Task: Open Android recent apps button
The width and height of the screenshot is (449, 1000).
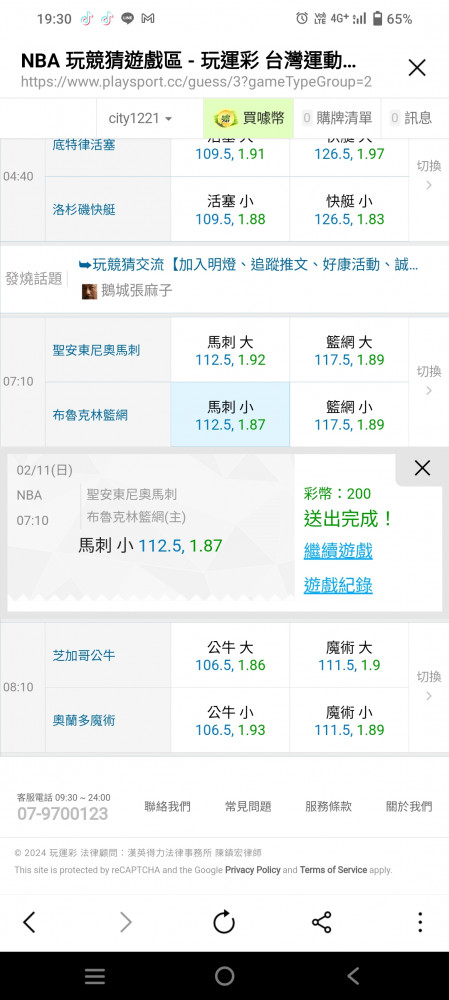Action: [x=95, y=976]
